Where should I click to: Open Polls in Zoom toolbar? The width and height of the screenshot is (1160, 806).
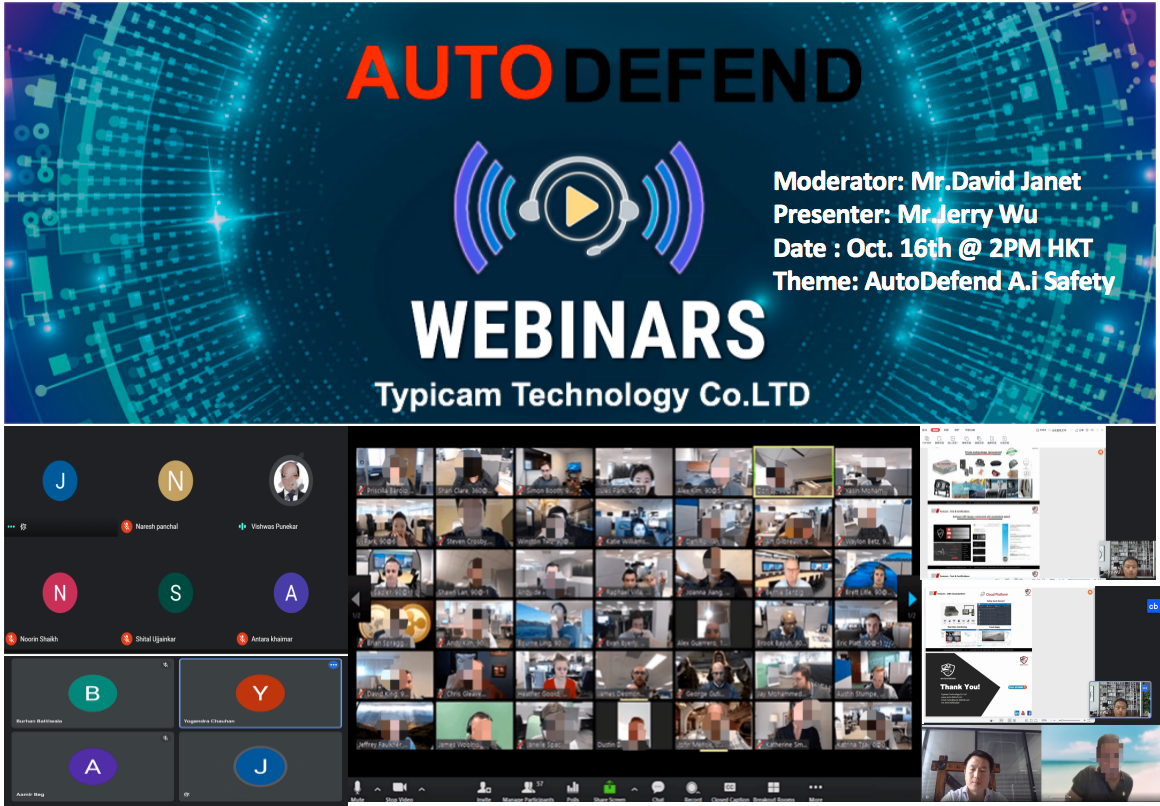[x=573, y=790]
